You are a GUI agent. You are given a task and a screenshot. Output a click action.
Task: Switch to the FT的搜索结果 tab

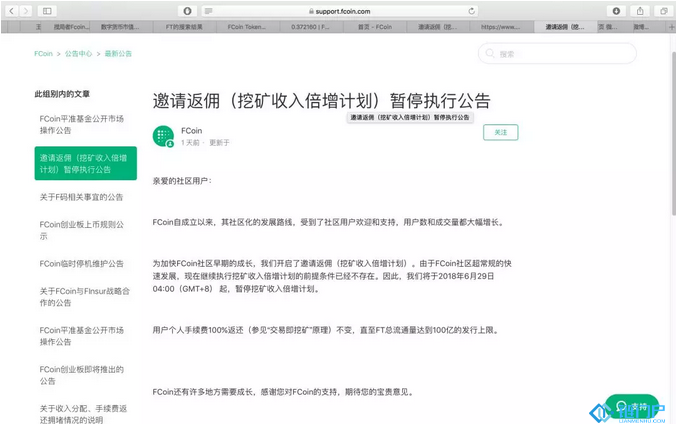click(x=182, y=27)
